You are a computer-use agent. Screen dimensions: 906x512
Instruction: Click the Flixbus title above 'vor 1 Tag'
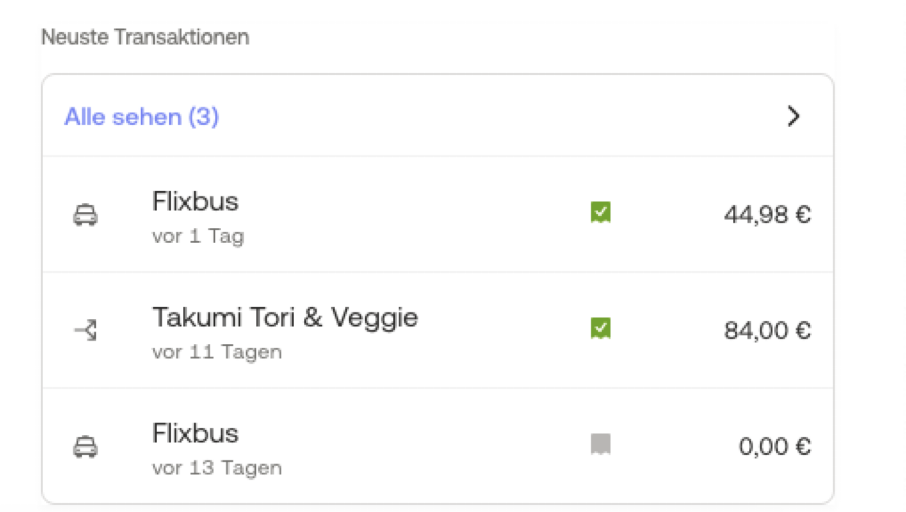click(195, 202)
